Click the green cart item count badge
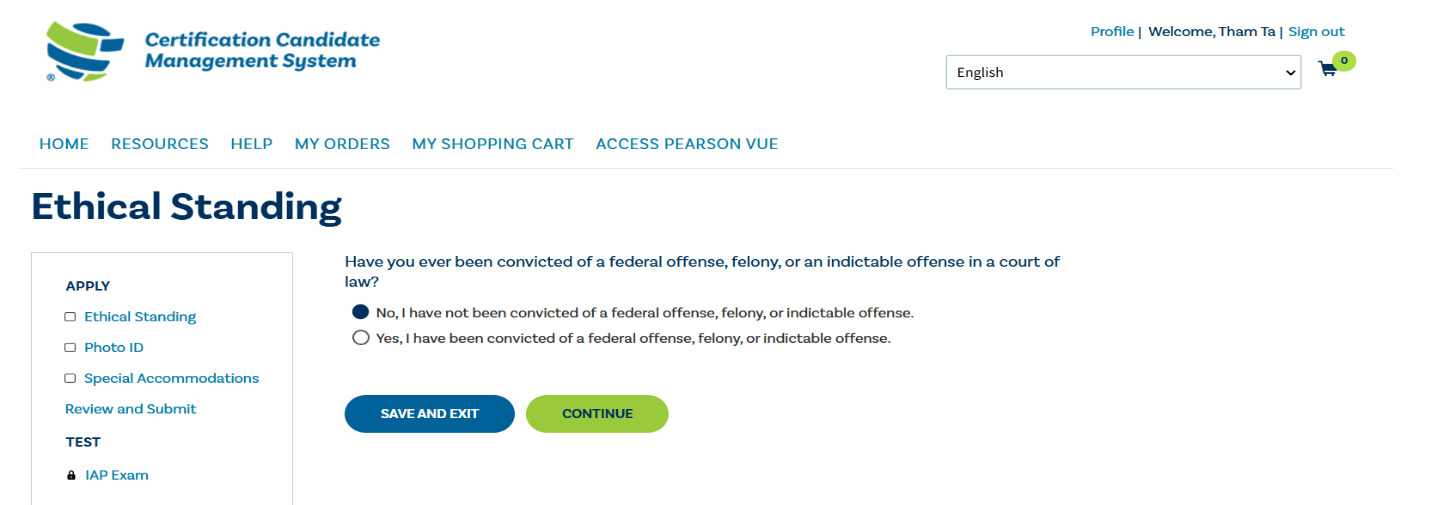Screen dimensions: 1431x505 1344,61
